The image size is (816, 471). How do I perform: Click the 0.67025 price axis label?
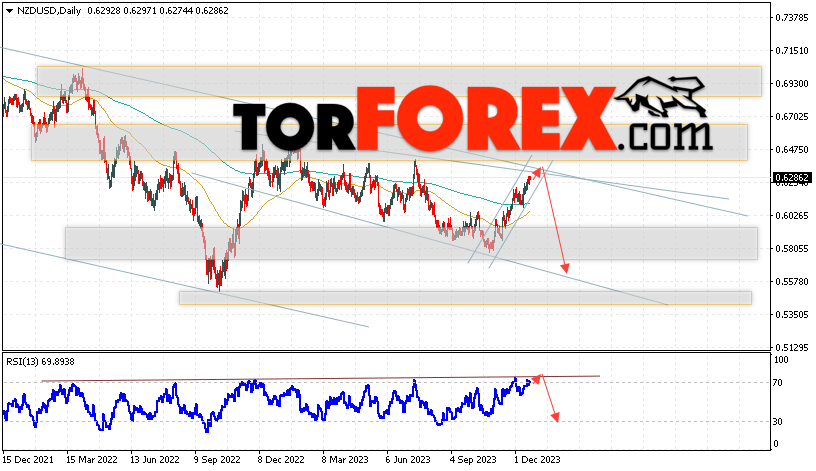[x=792, y=117]
